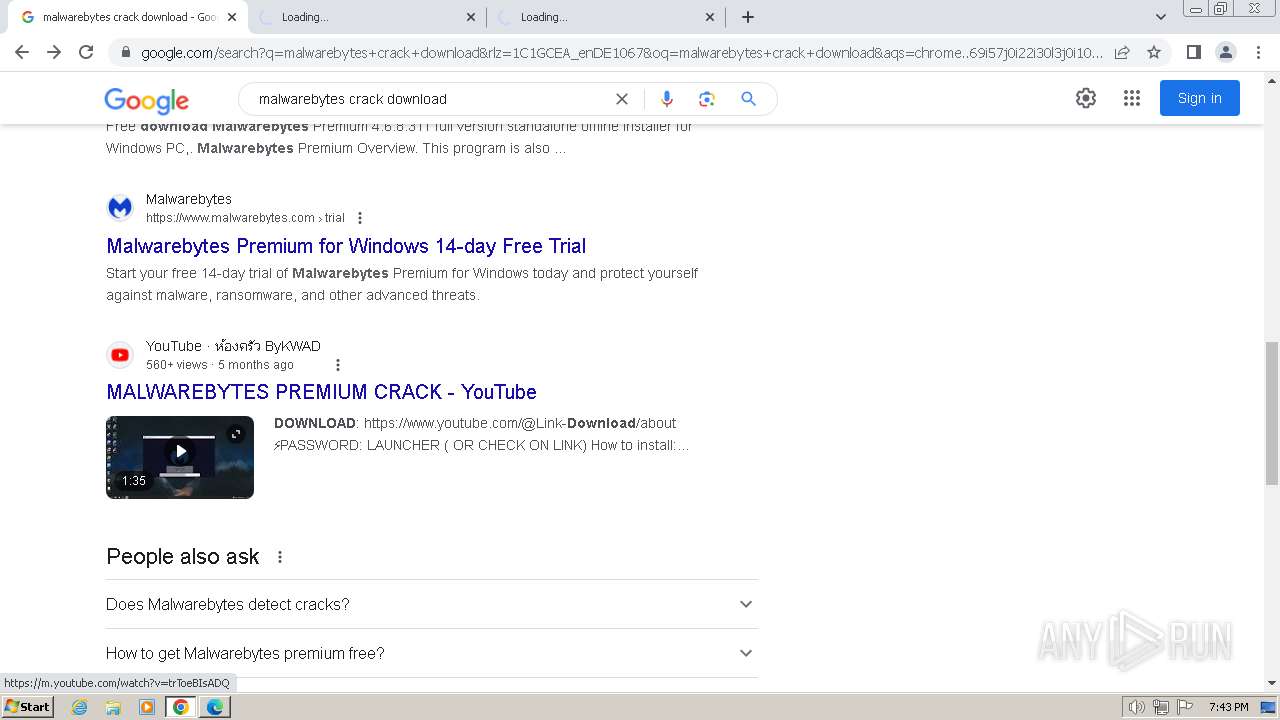Search by image with Google Lens icon
The height and width of the screenshot is (720, 1280).
707,99
